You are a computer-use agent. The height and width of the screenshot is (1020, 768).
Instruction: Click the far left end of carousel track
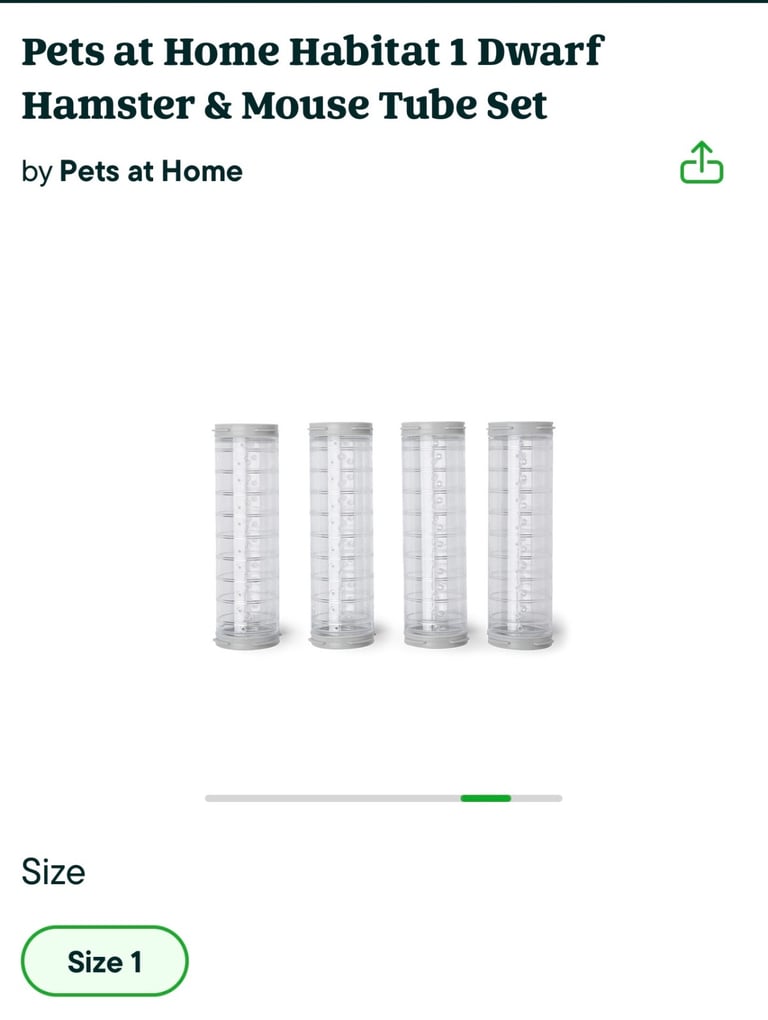click(210, 798)
